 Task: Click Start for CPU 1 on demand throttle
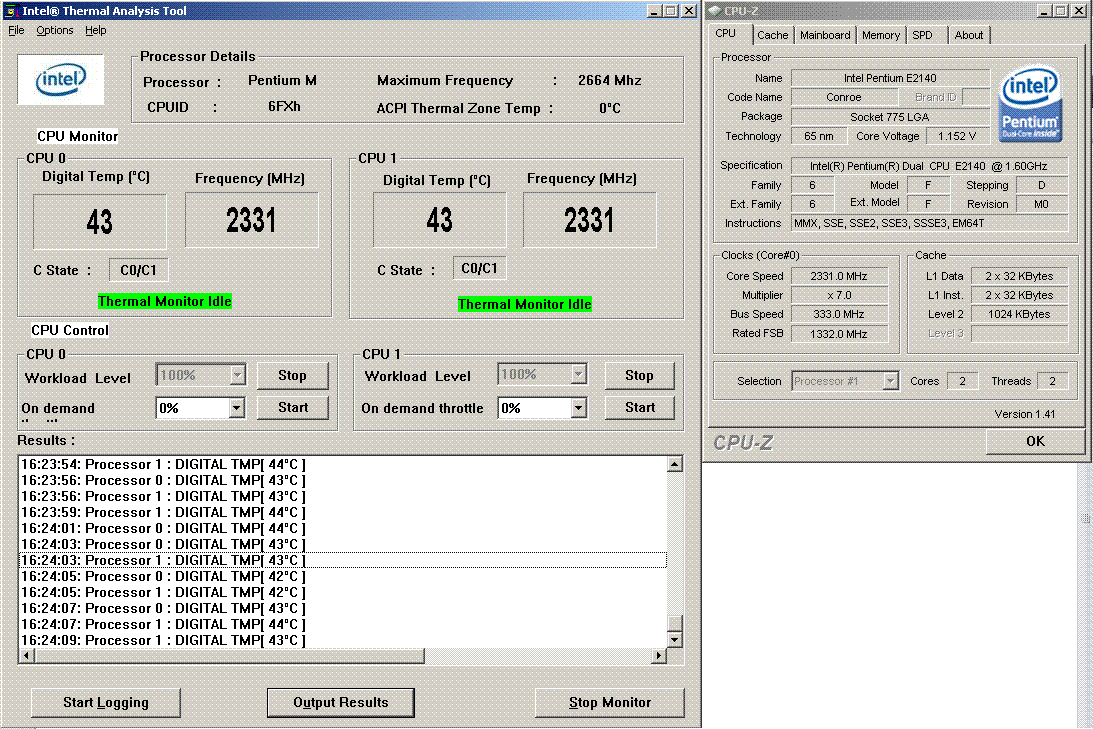click(639, 407)
